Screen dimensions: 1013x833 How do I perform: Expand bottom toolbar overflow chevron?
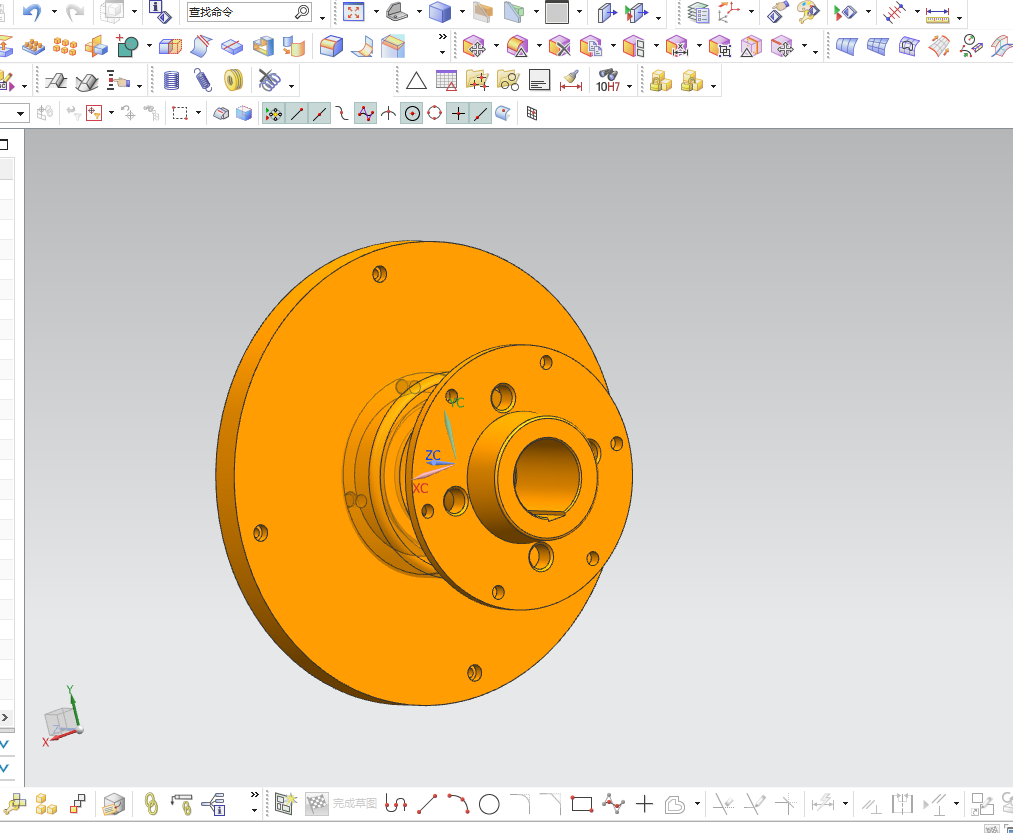coord(255,794)
